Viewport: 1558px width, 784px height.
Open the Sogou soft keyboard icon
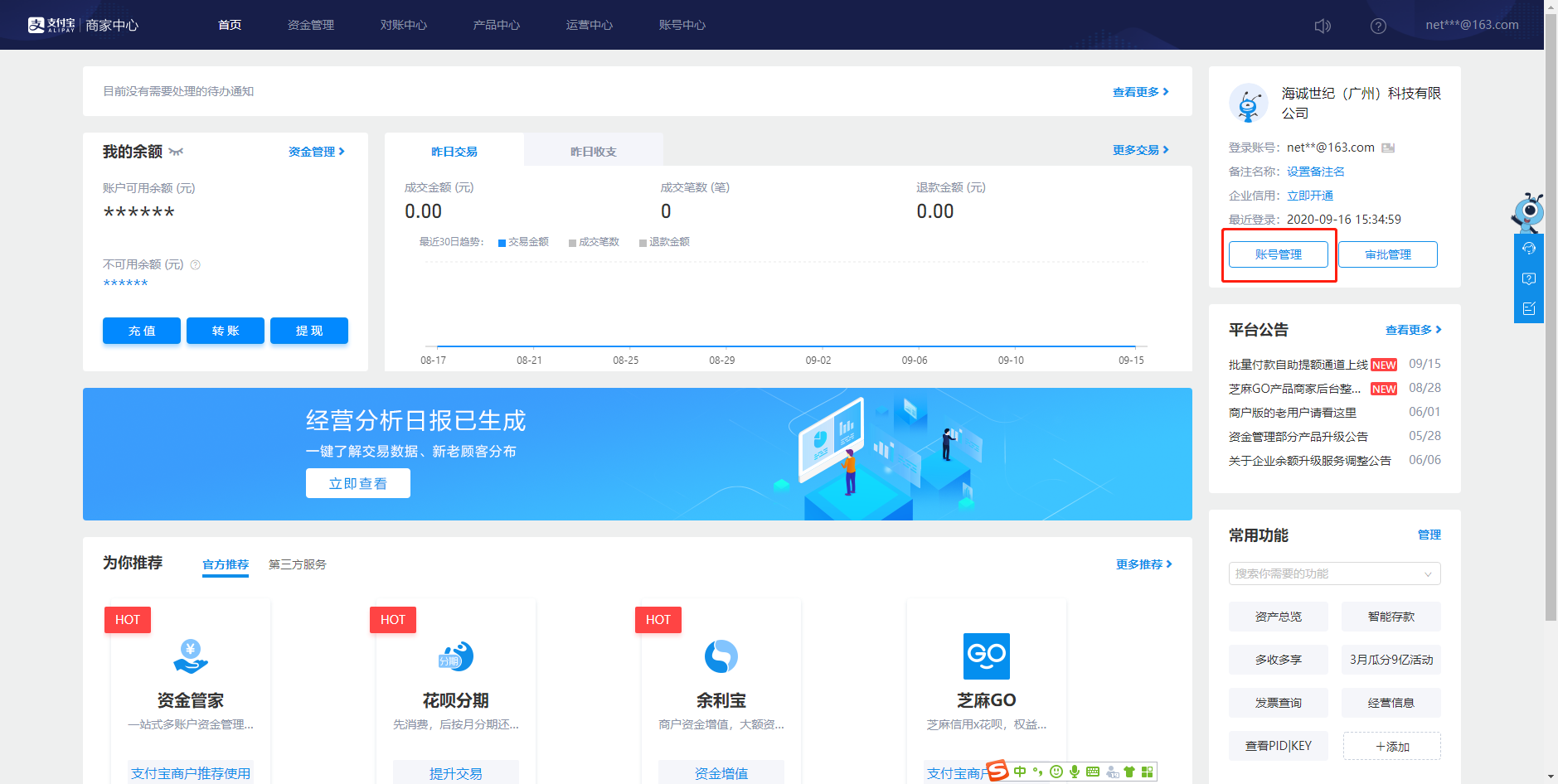tap(1093, 772)
